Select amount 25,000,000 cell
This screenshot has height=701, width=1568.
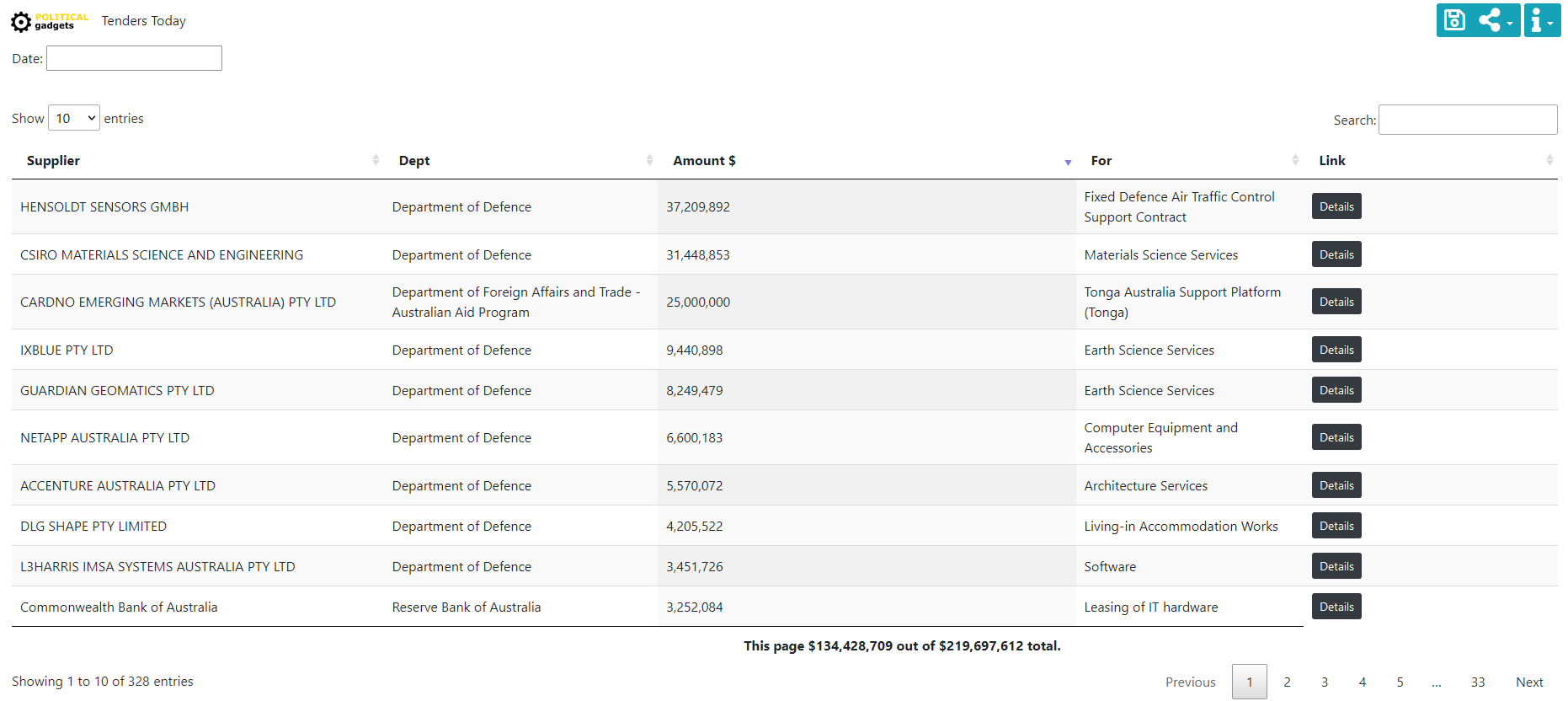tap(867, 302)
